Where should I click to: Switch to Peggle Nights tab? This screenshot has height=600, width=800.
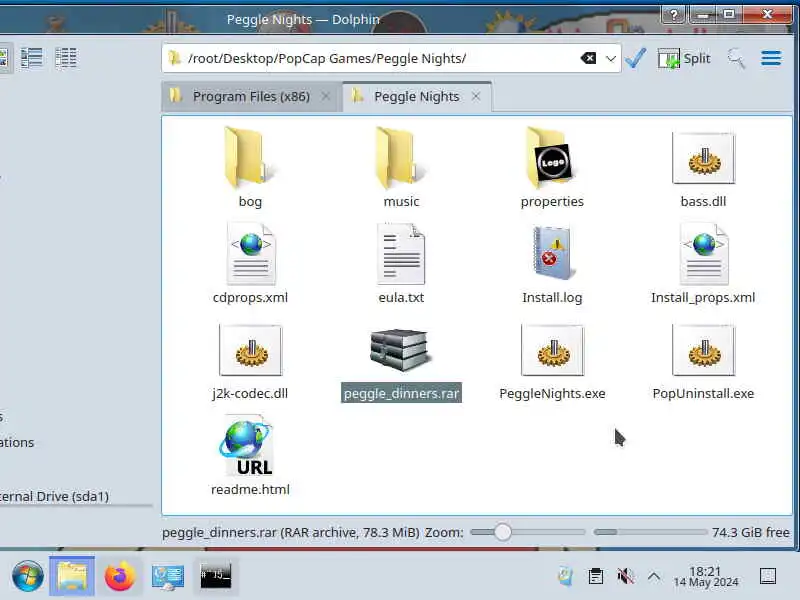pyautogui.click(x=416, y=96)
